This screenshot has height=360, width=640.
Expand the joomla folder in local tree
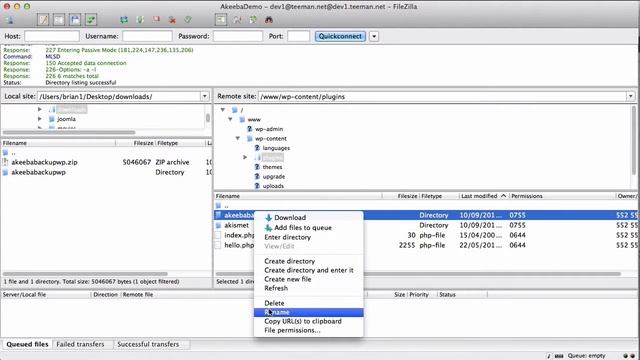40,119
